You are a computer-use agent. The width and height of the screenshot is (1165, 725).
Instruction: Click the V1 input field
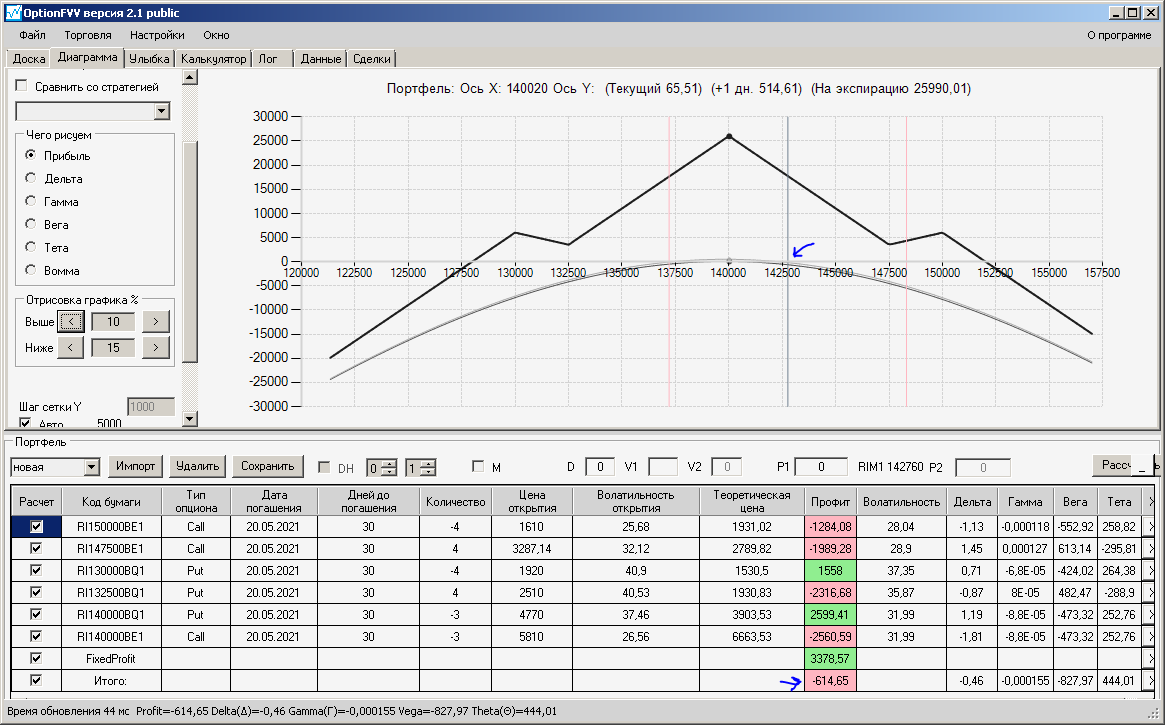point(663,466)
